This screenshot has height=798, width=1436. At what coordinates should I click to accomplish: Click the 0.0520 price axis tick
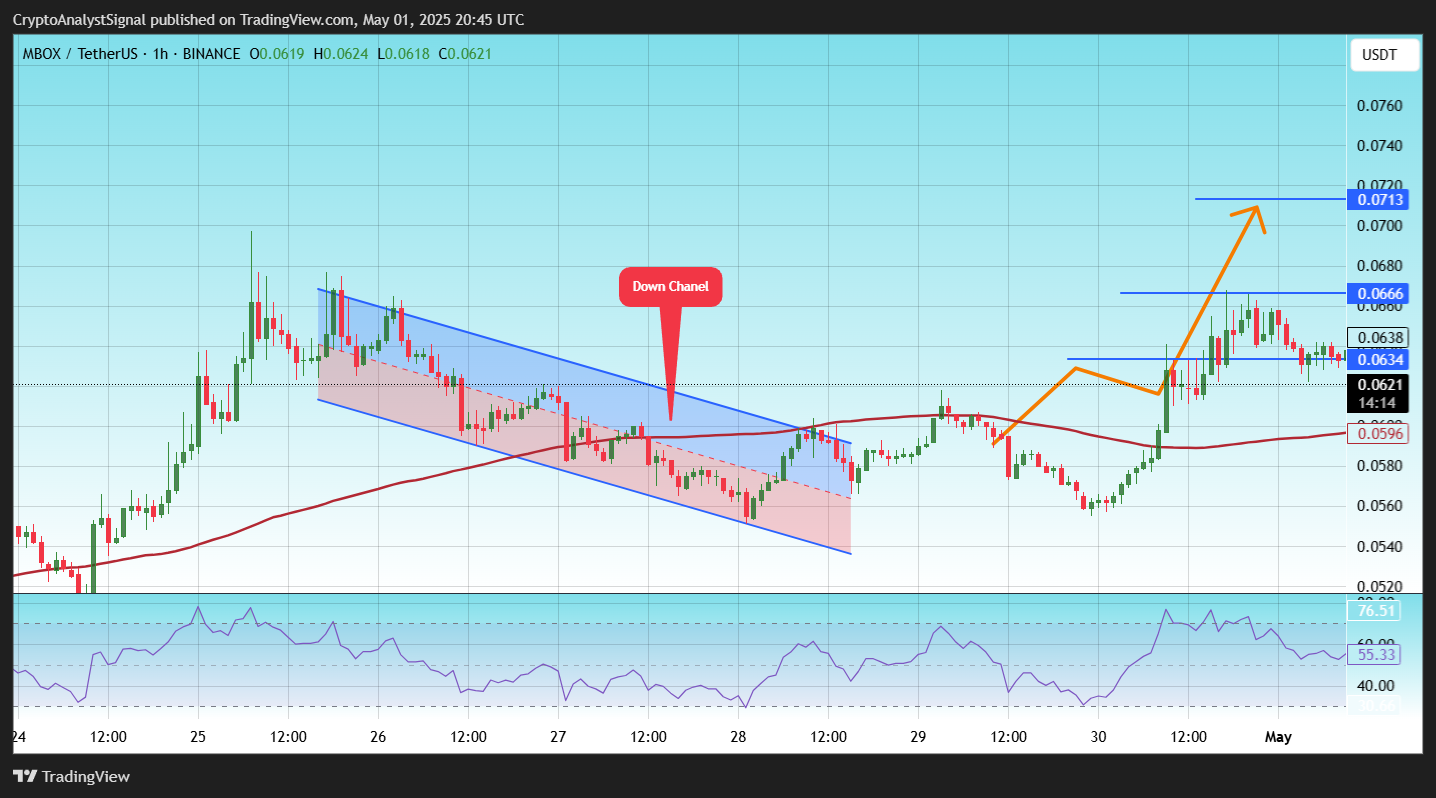point(1381,586)
